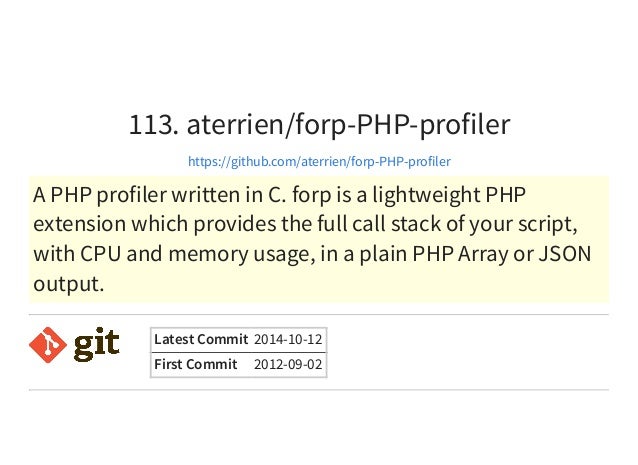Screen dimensions: 638x465
Task: Select the slide title 'aterrien/forp-PHP-profiler'
Action: tap(348, 124)
